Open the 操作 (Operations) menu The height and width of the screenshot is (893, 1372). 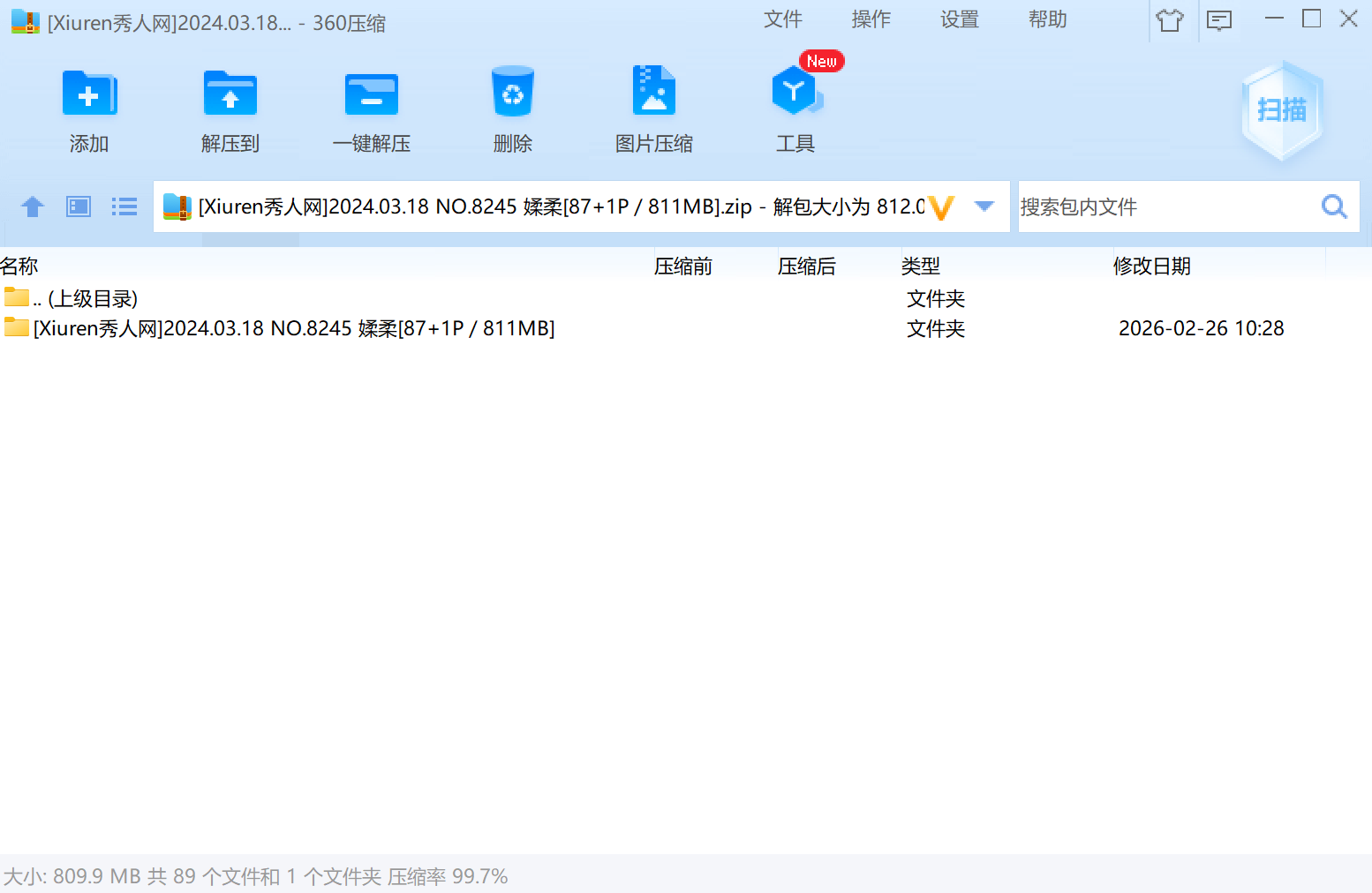871,19
